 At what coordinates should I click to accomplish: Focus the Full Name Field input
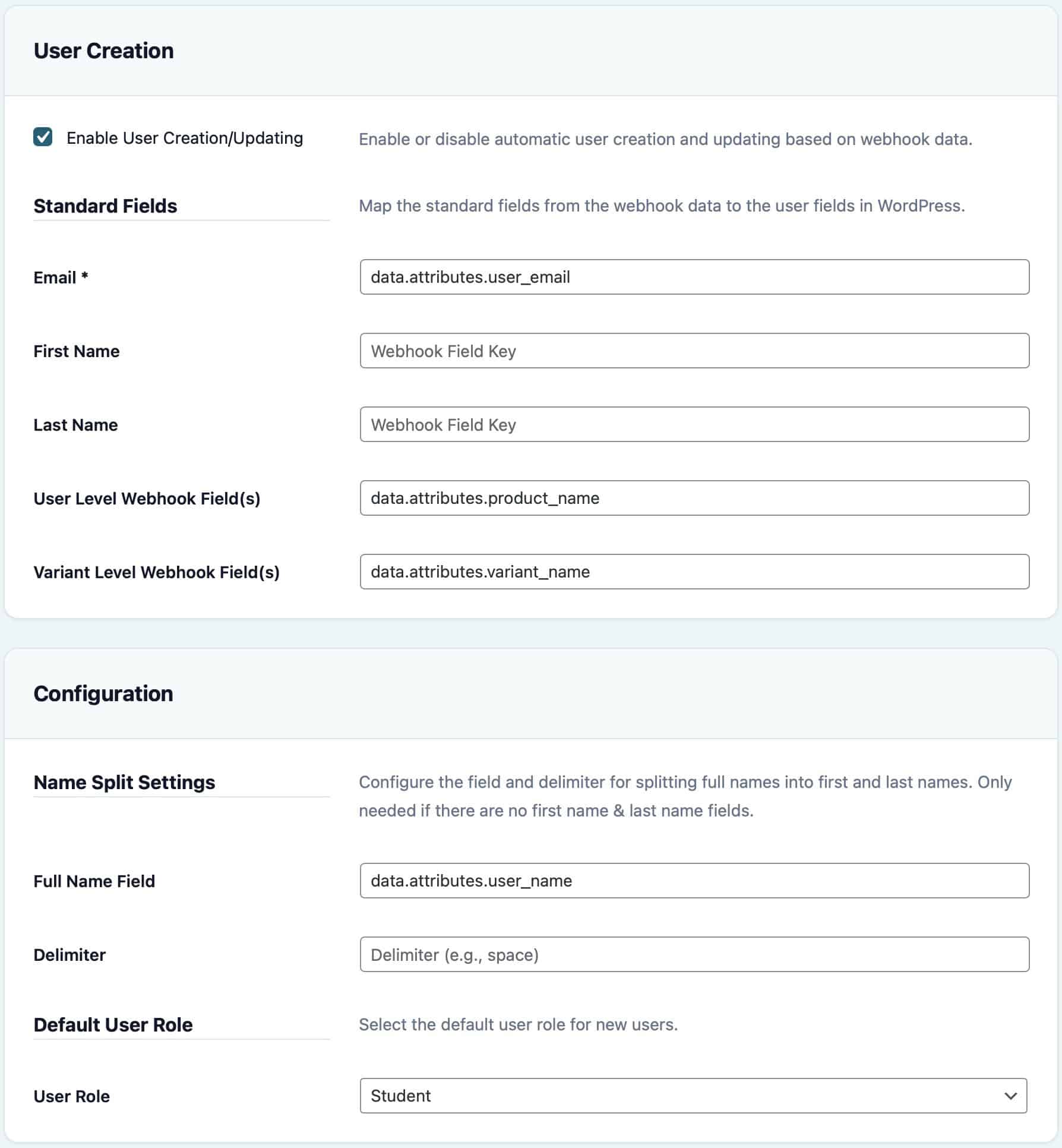694,881
